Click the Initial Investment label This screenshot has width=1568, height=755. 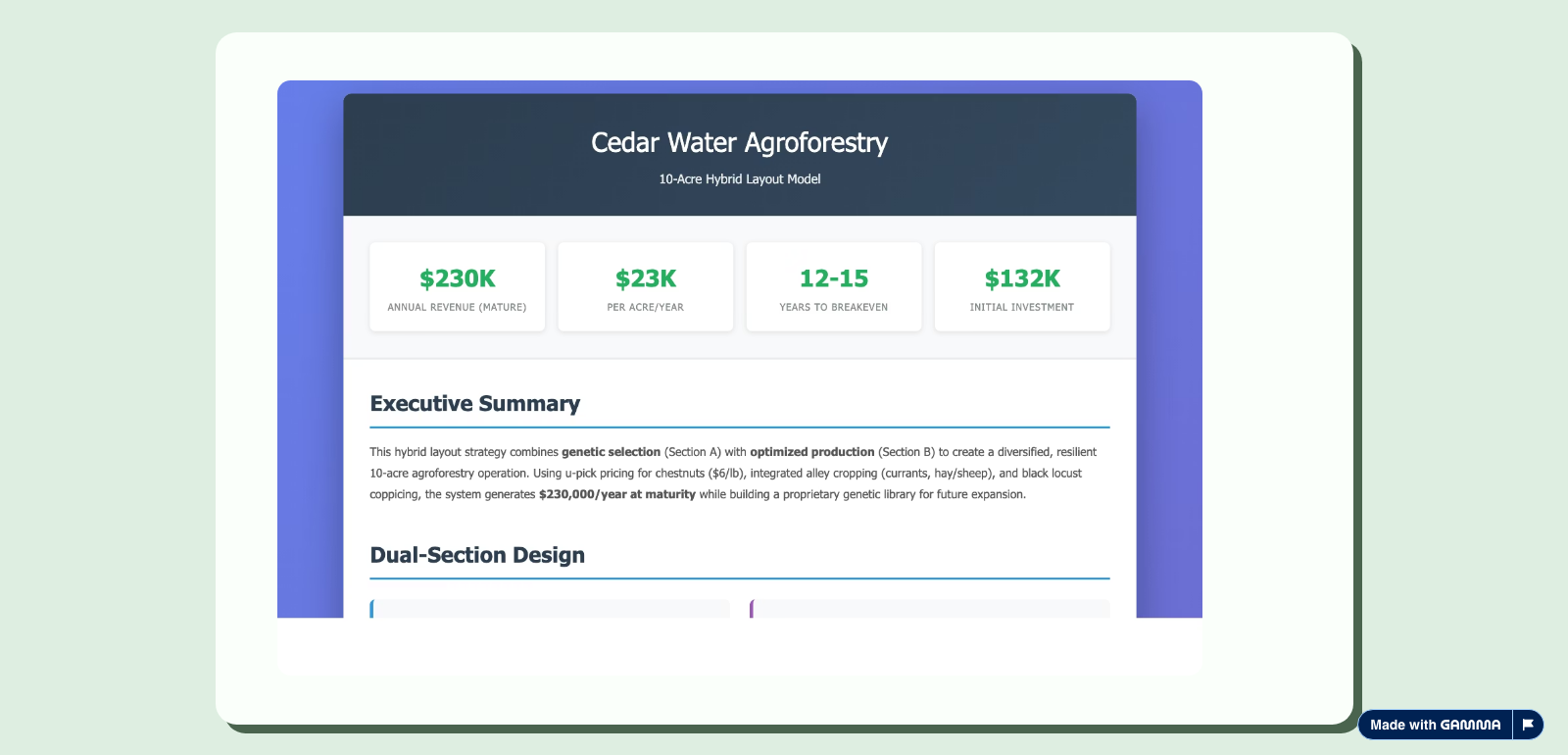[1022, 308]
